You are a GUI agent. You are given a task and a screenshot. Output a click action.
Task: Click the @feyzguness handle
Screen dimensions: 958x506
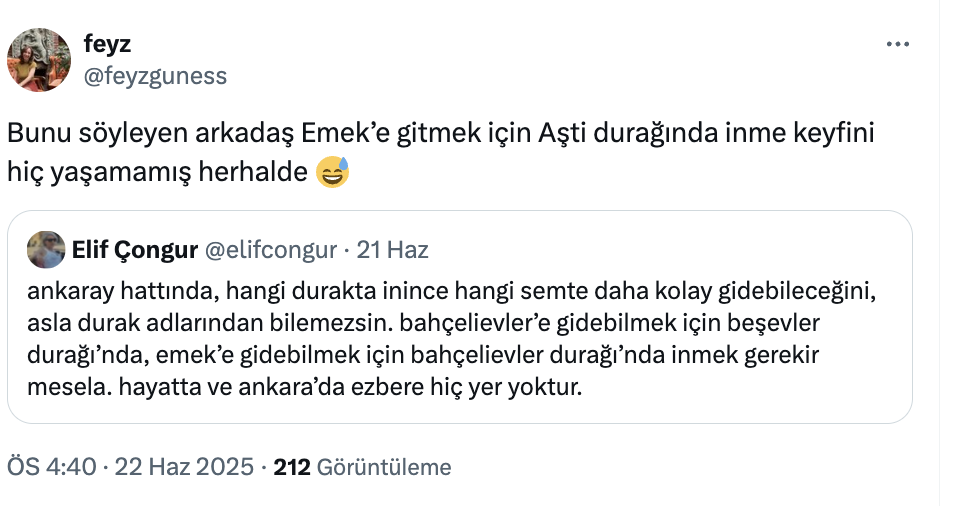155,76
